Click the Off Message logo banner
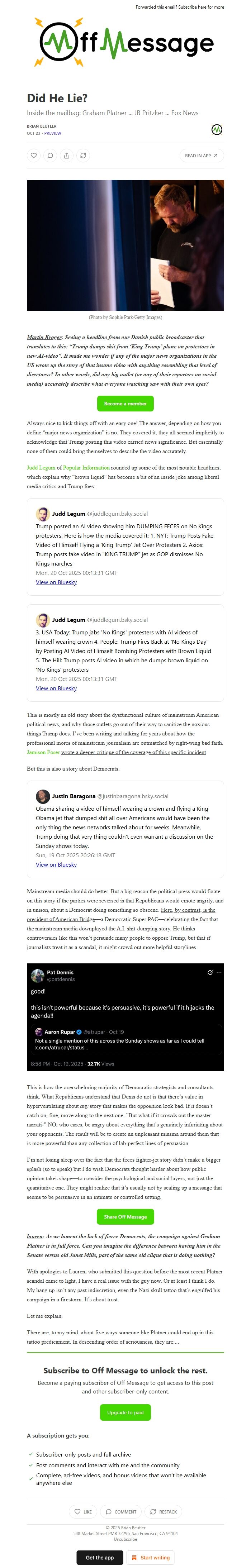The image size is (251, 1568). 126,42
